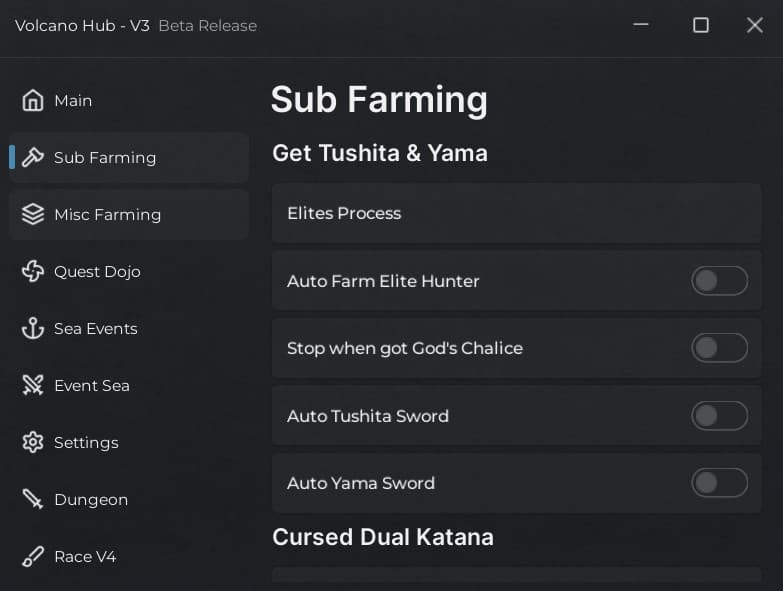Go to the Race V4 tab
The image size is (783, 591).
pos(85,557)
